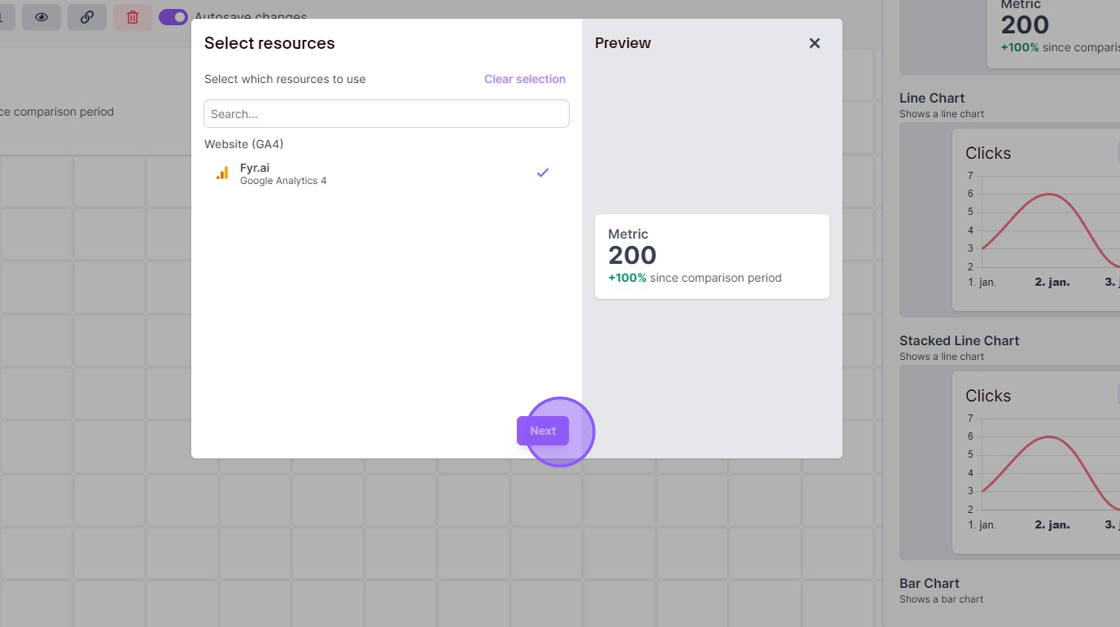Image resolution: width=1120 pixels, height=627 pixels.
Task: Focus the Search resources input field
Action: (x=386, y=114)
